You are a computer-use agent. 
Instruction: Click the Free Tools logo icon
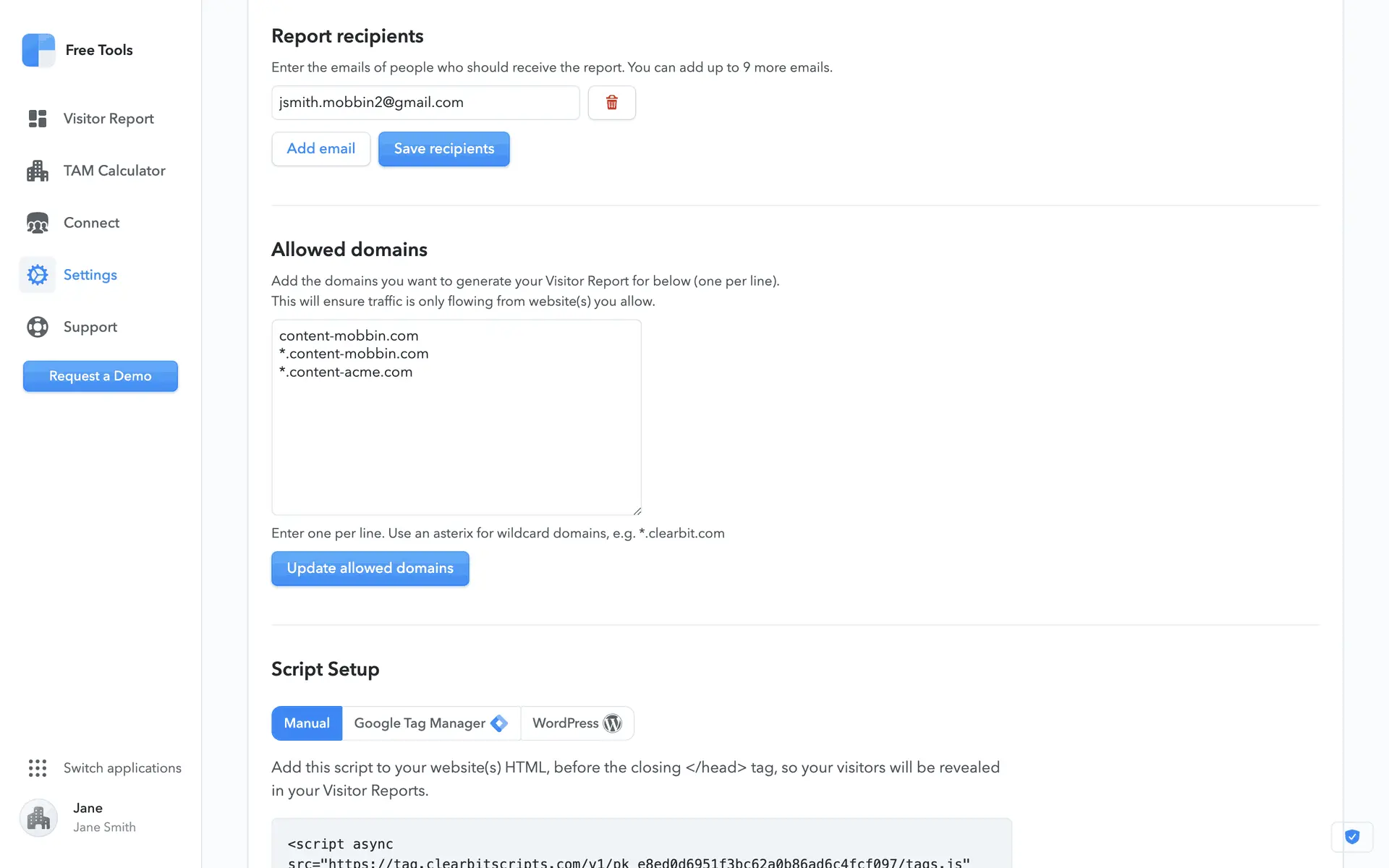pyautogui.click(x=38, y=50)
